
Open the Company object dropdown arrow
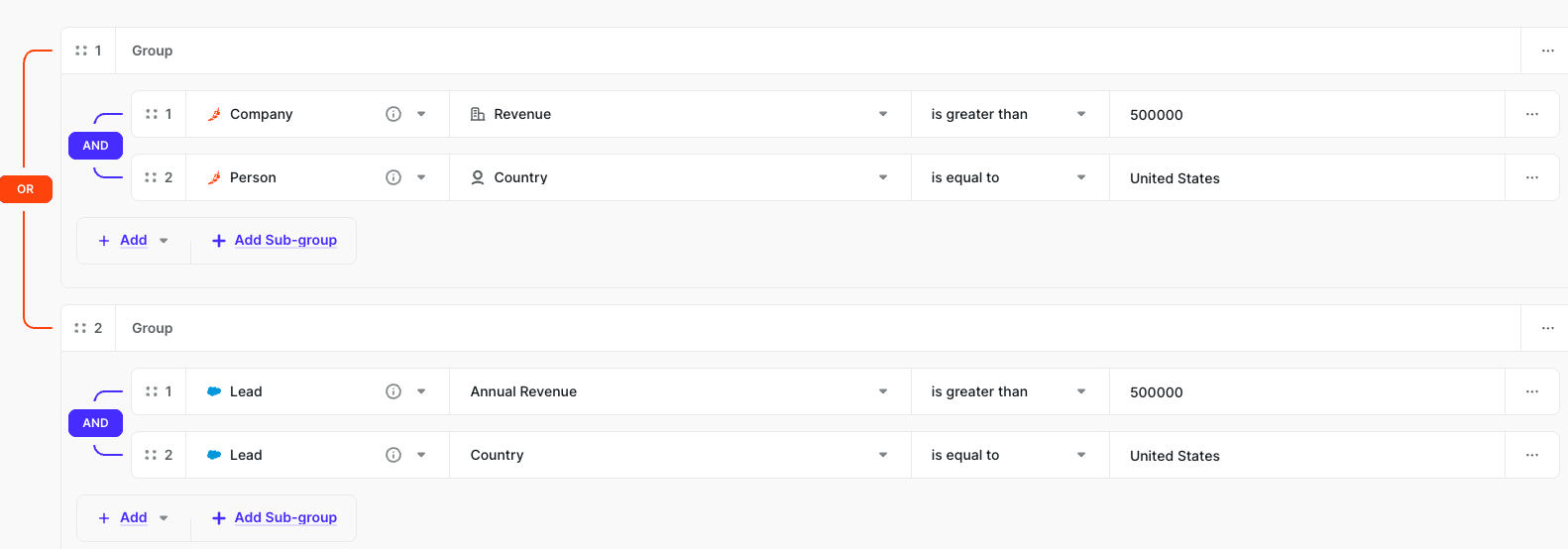(421, 114)
